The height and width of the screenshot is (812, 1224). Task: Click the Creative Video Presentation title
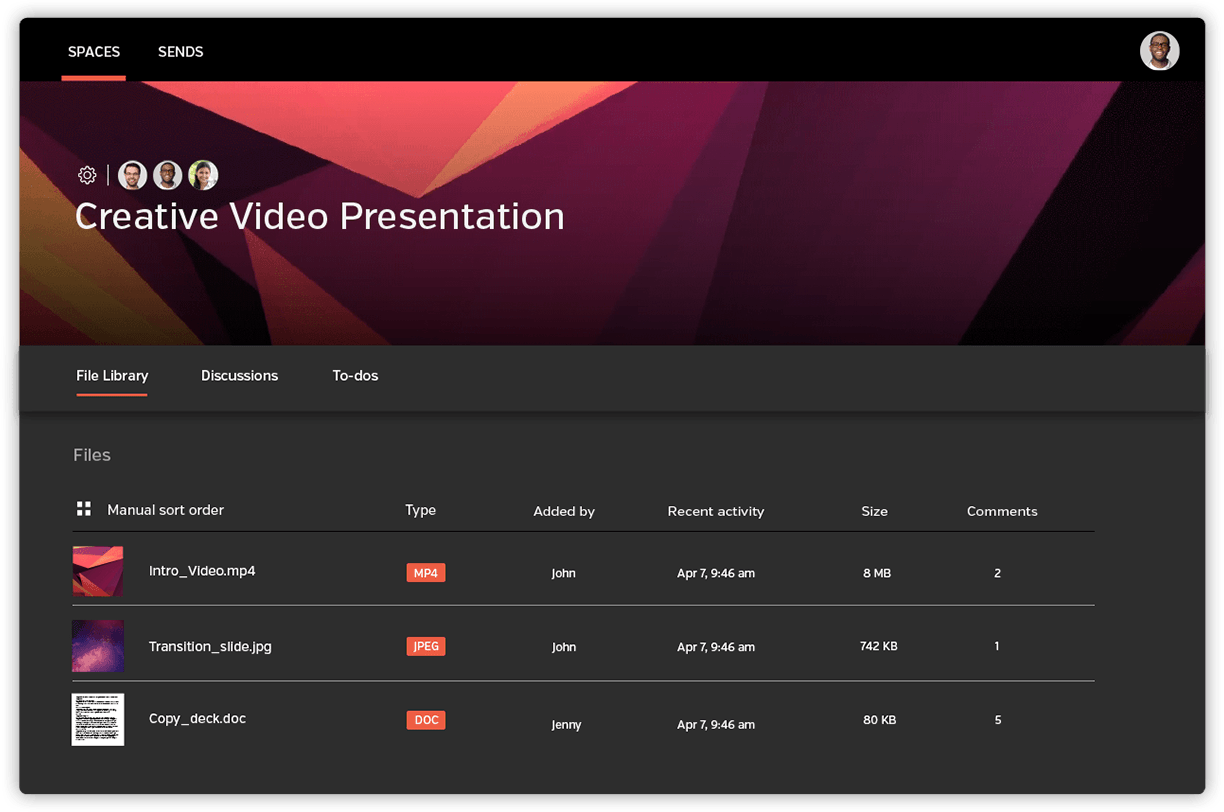pos(319,216)
